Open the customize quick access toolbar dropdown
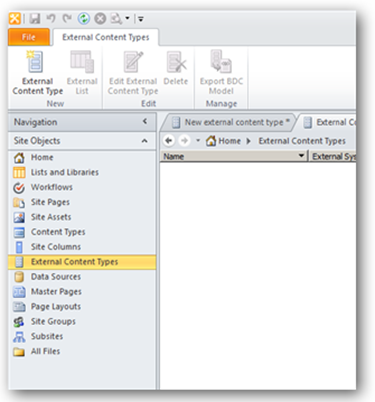The width and height of the screenshot is (375, 402). click(x=141, y=19)
